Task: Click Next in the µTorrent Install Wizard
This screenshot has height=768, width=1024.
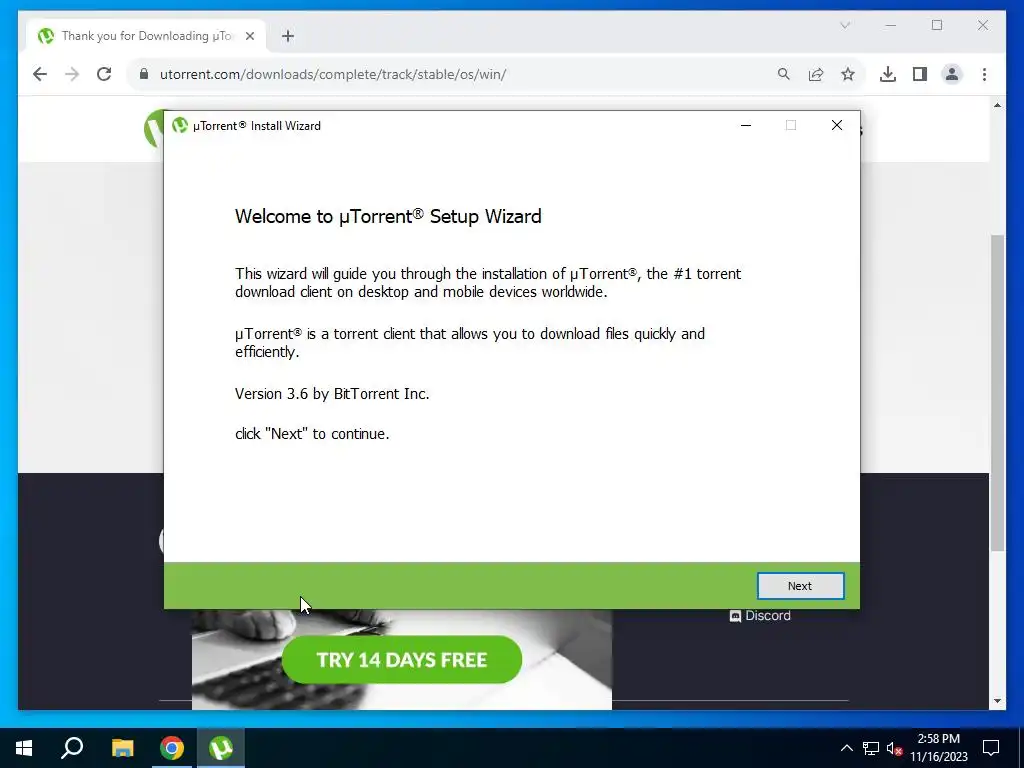Action: click(800, 586)
